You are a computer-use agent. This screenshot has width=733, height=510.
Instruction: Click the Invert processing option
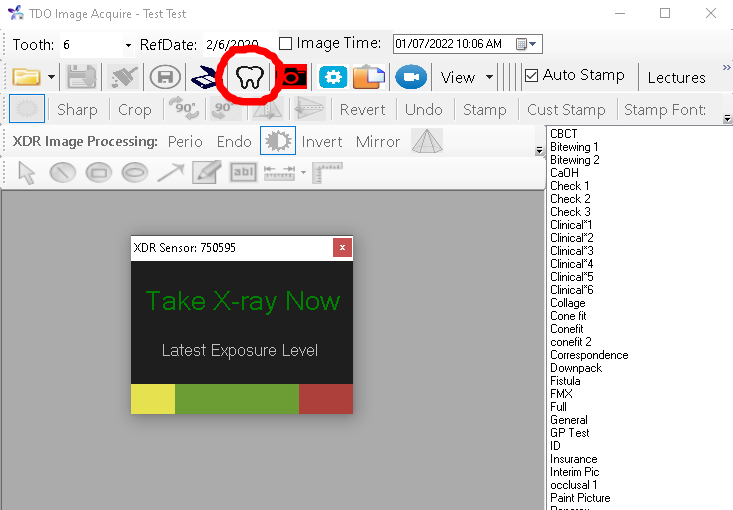[322, 142]
